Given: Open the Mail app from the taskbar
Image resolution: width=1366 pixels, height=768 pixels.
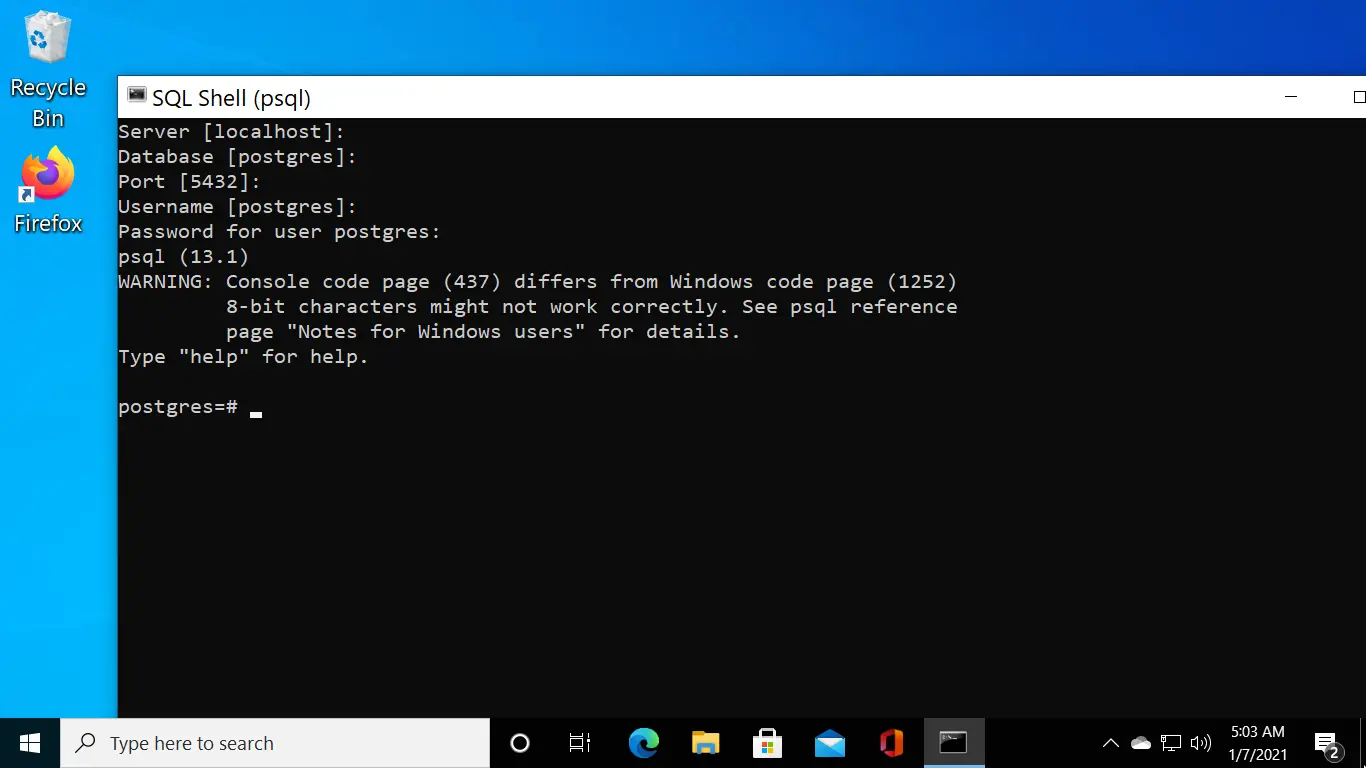Looking at the screenshot, I should 829,743.
